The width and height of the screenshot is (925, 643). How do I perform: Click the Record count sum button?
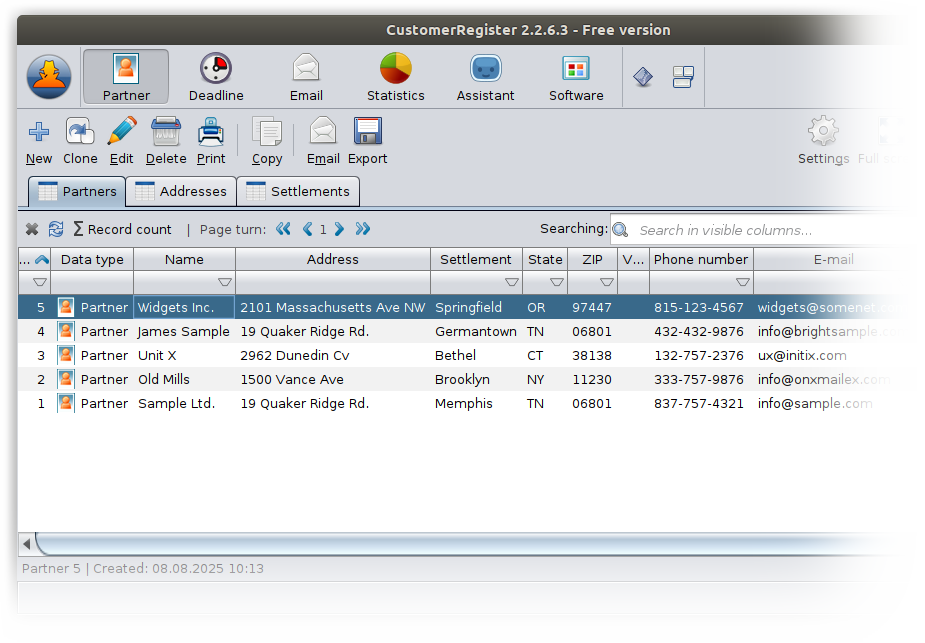click(x=122, y=229)
